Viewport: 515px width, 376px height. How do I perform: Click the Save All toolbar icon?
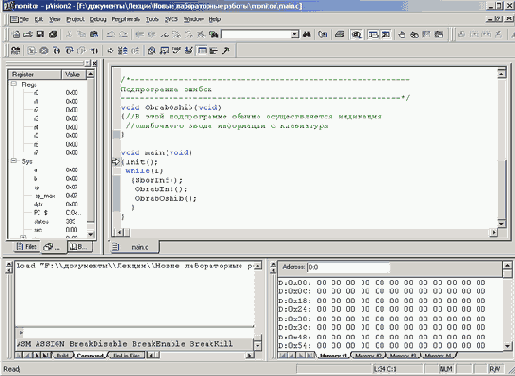coord(53,34)
